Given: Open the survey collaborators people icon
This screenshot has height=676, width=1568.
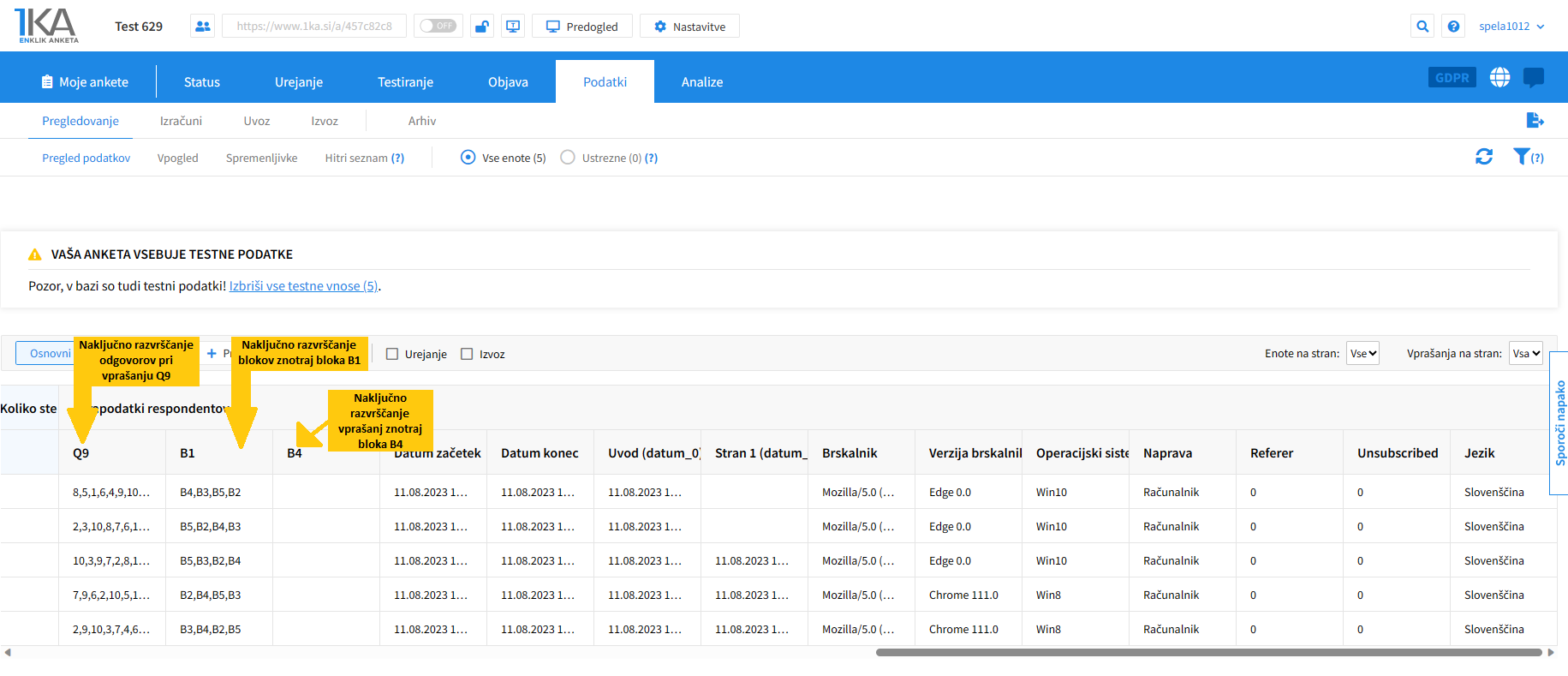Looking at the screenshot, I should [203, 26].
